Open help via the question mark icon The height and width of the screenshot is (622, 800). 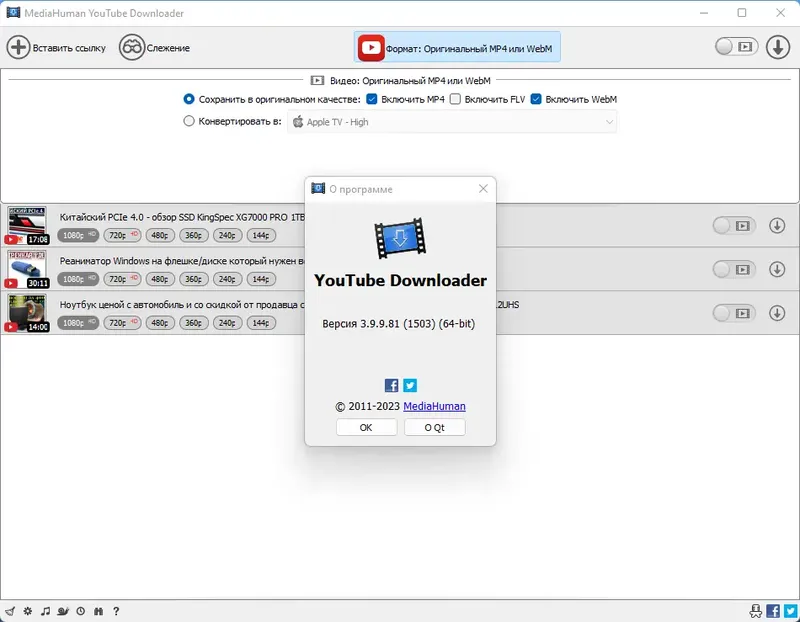(x=115, y=609)
